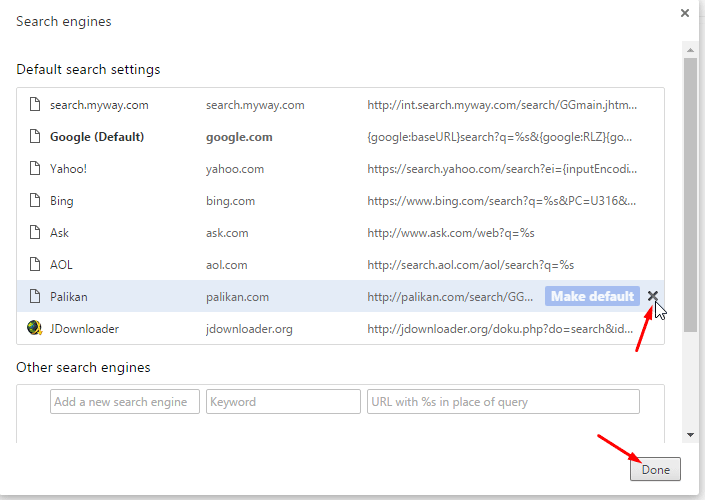Select the Google (Default) entry name
This screenshot has height=500, width=705.
click(97, 137)
